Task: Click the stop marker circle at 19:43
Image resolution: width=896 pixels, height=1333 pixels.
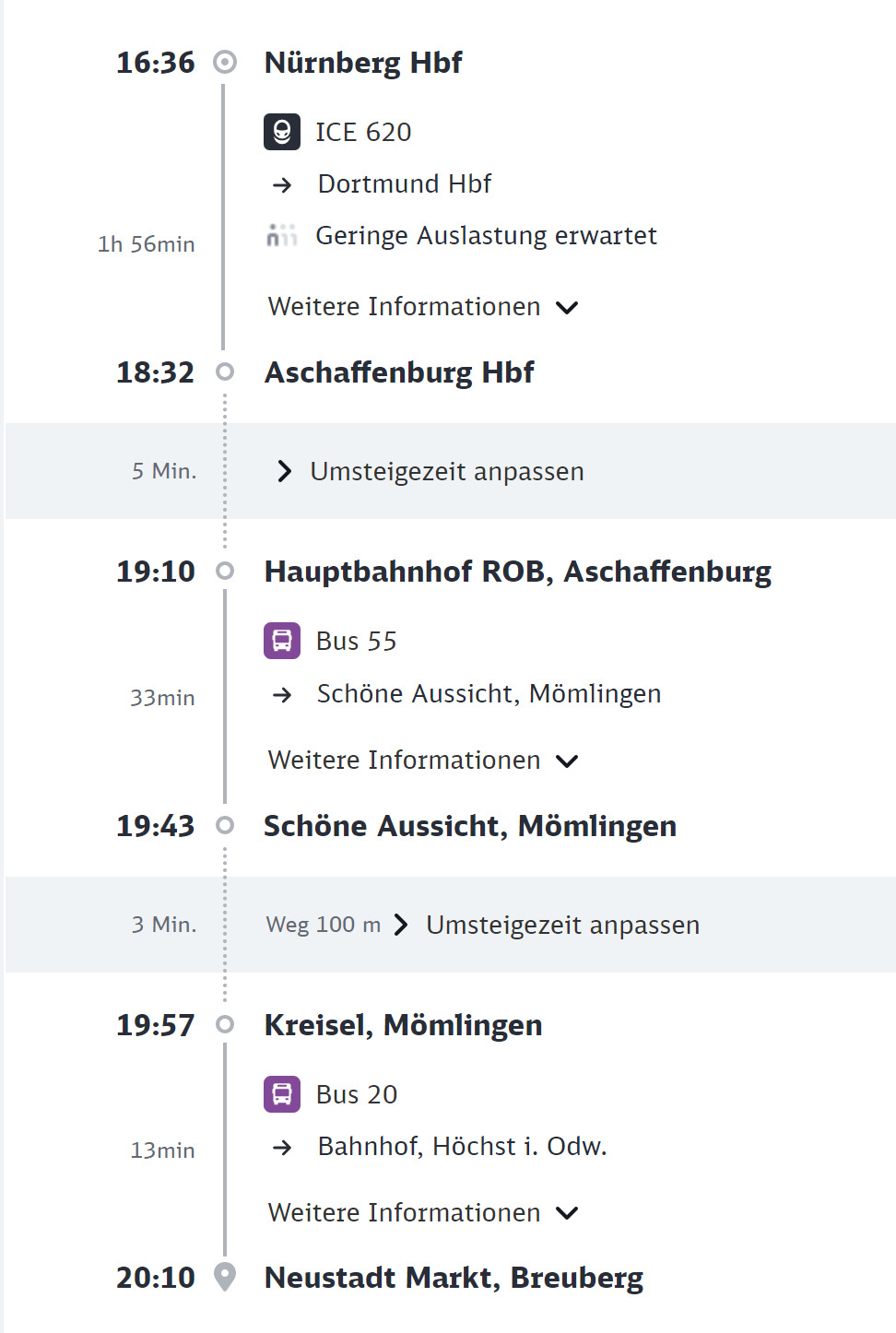Action: 225,825
